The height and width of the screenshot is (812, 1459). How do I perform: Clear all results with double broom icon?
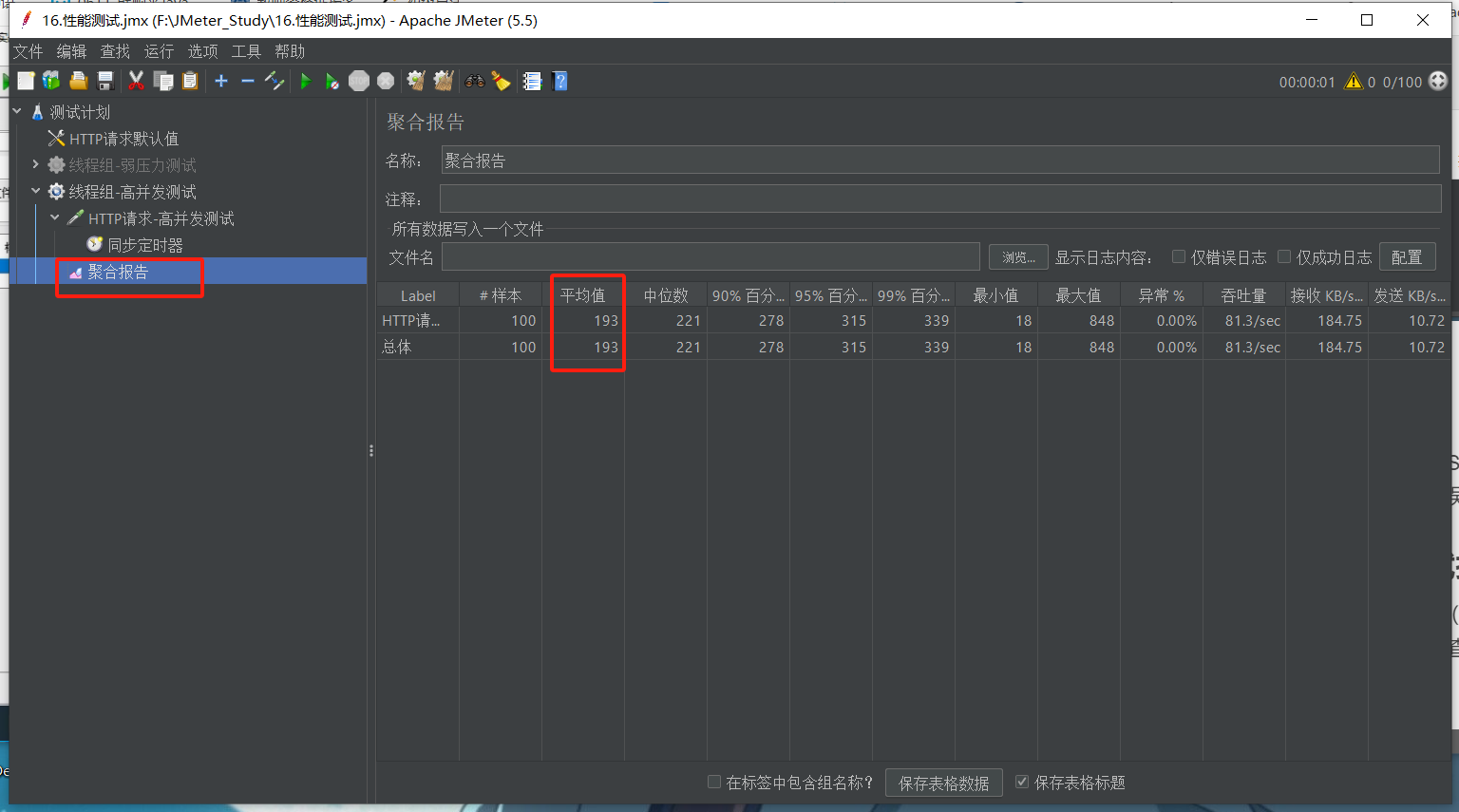click(x=444, y=81)
